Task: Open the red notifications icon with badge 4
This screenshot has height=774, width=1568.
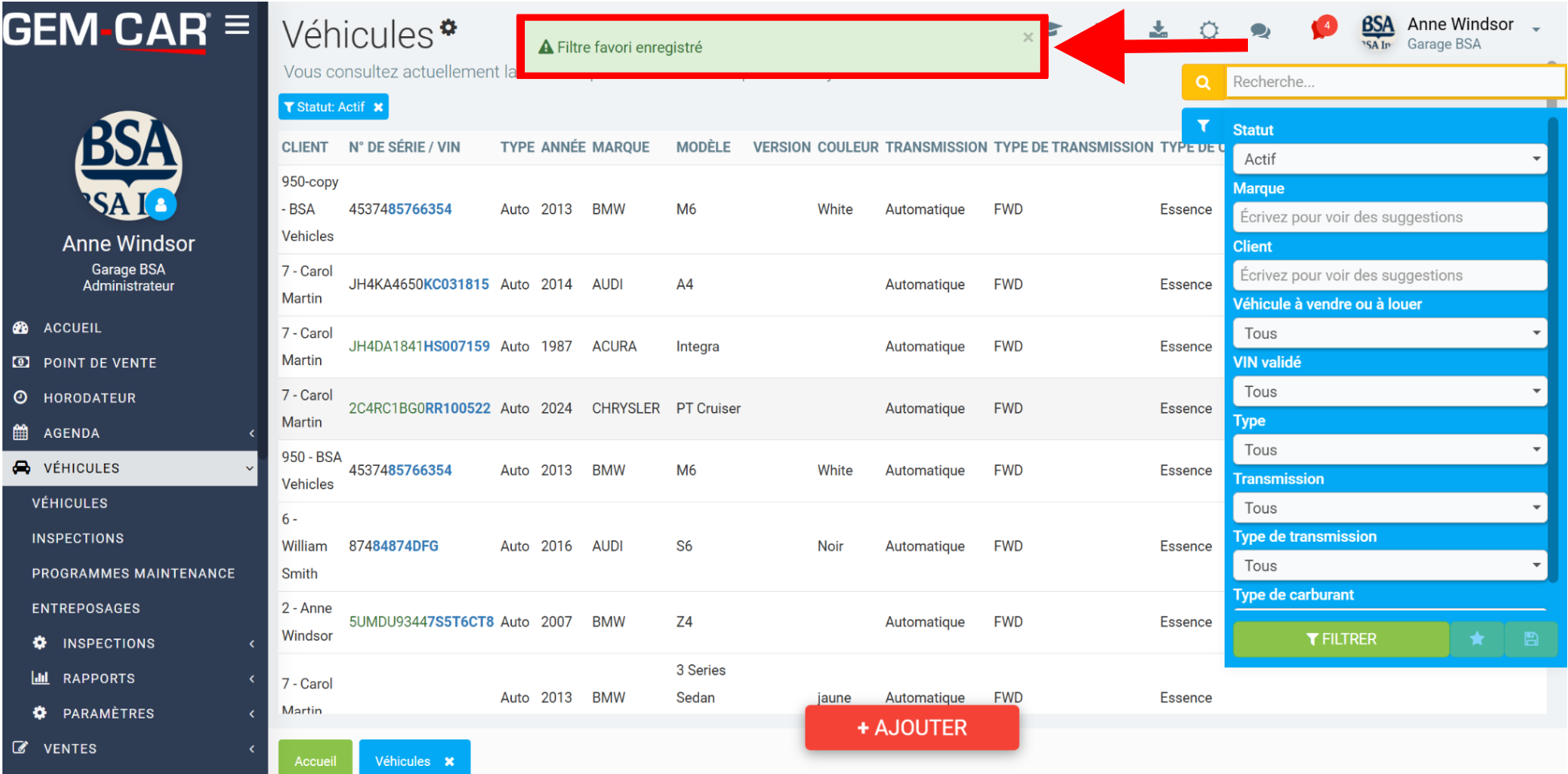Action: click(1323, 29)
